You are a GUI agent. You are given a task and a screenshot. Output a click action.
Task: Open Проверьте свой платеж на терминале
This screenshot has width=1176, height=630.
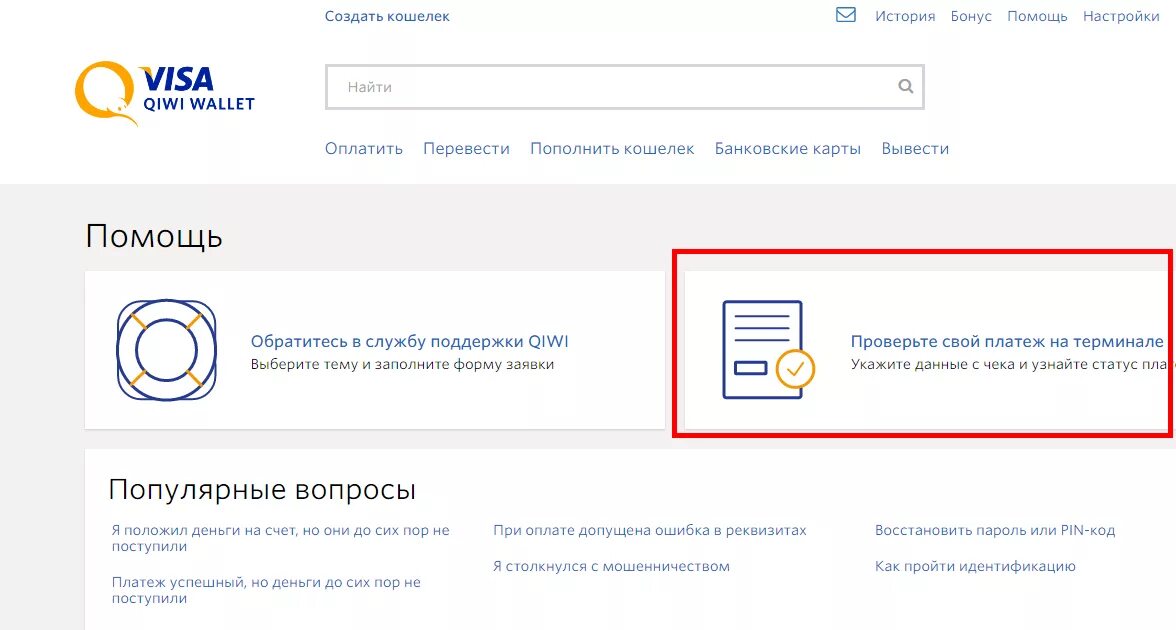click(x=1006, y=341)
